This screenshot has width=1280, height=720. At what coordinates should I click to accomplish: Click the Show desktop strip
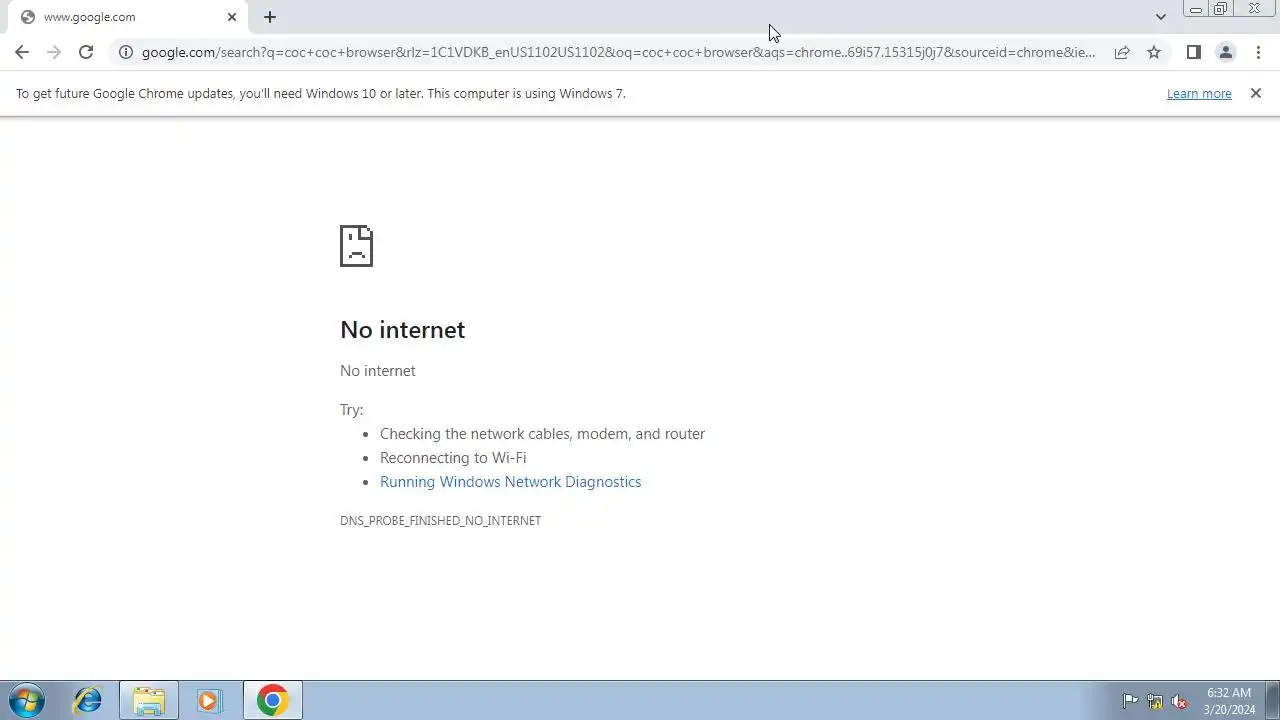[1272, 701]
